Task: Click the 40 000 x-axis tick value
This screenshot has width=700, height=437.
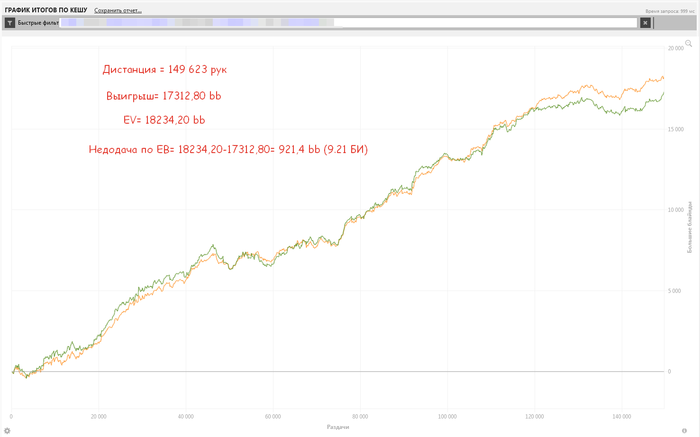Action: click(x=186, y=416)
